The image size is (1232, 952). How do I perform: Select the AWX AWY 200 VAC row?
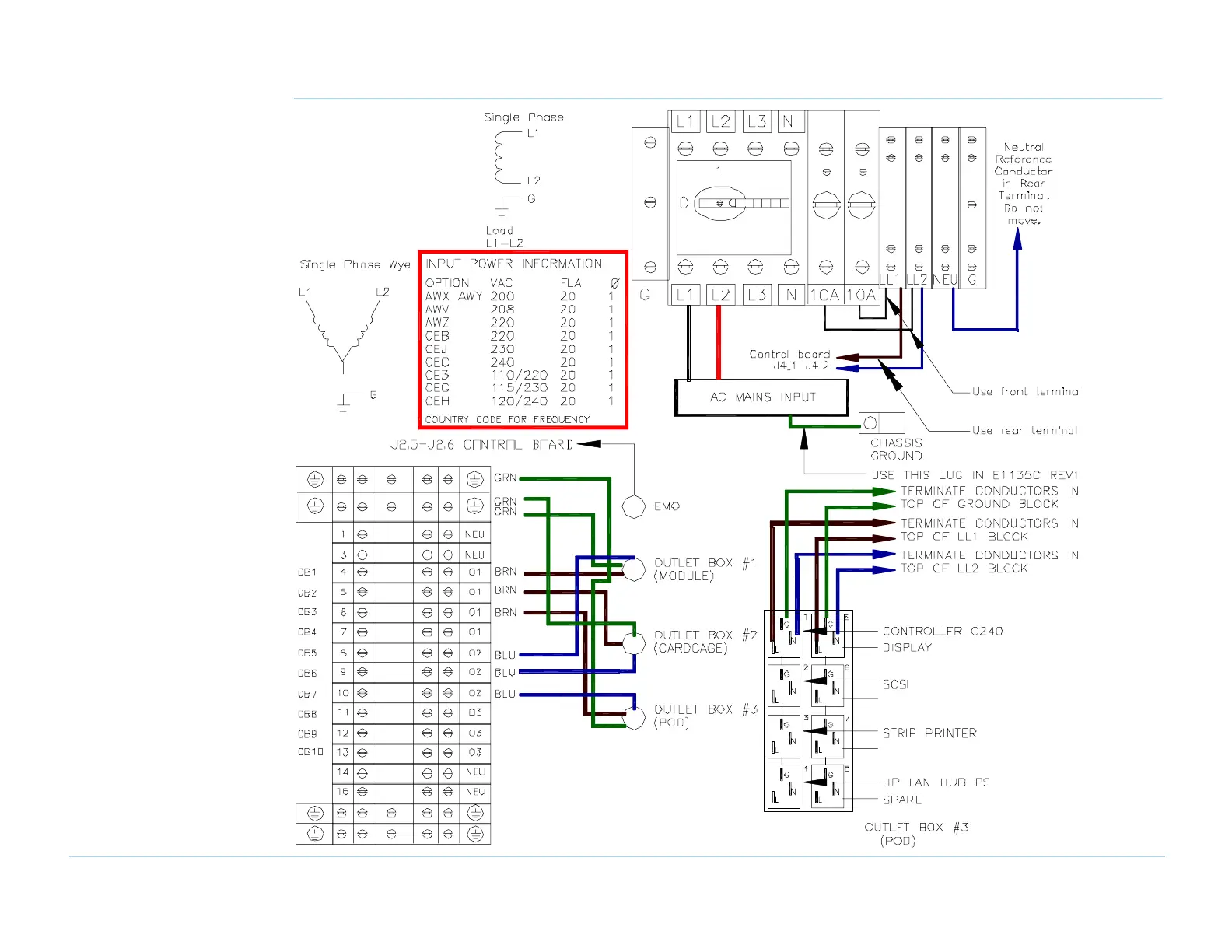520,296
